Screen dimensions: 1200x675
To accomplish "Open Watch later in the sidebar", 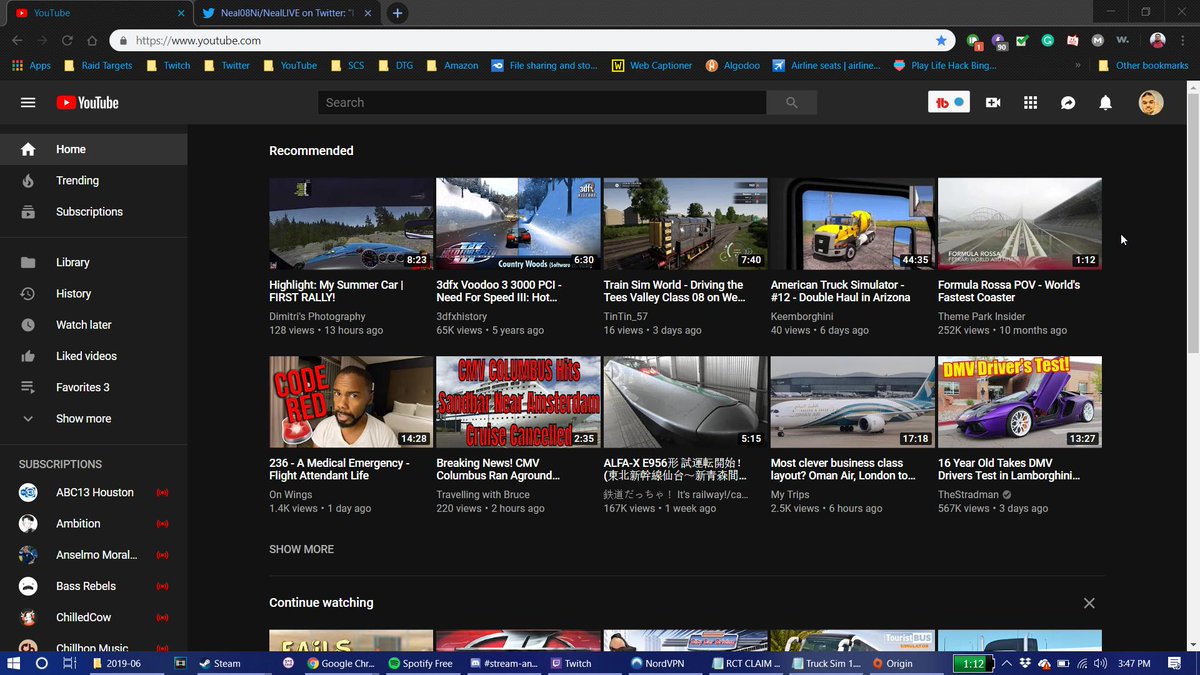I will (93, 324).
